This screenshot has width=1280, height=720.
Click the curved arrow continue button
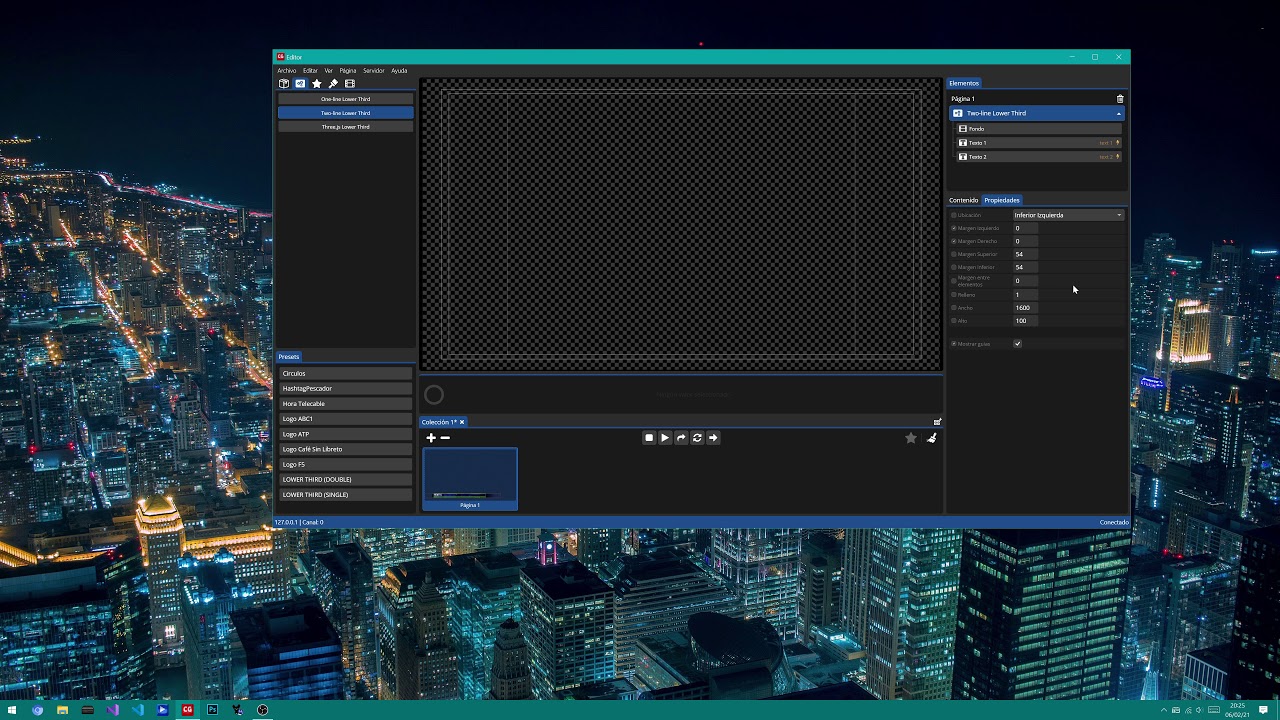click(x=681, y=438)
